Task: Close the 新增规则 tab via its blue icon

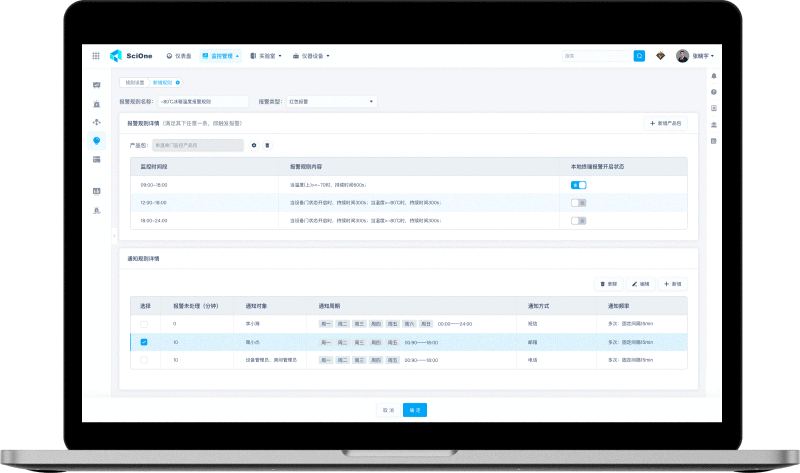Action: [178, 82]
